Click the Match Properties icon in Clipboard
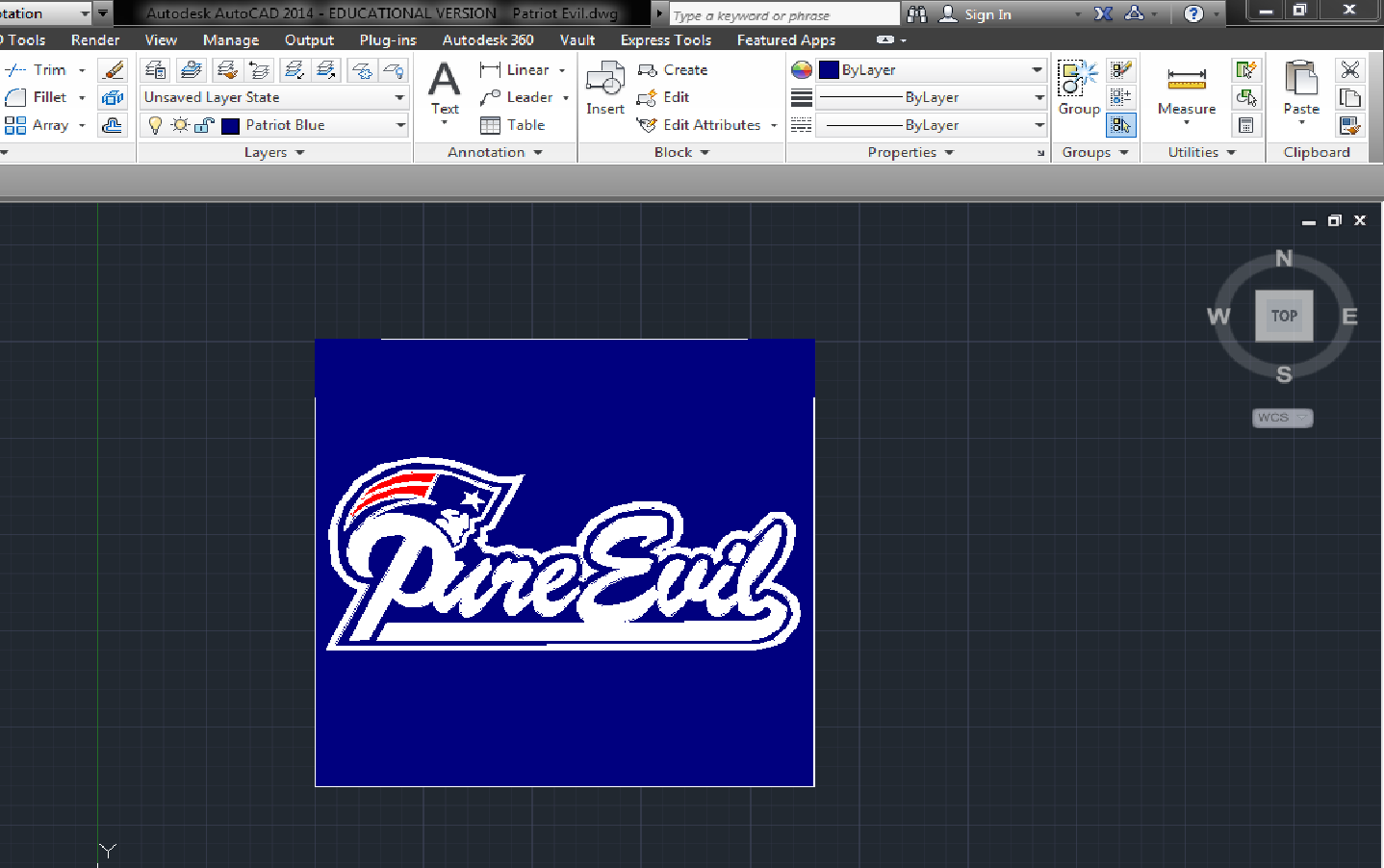The height and width of the screenshot is (868, 1384). pyautogui.click(x=1349, y=125)
